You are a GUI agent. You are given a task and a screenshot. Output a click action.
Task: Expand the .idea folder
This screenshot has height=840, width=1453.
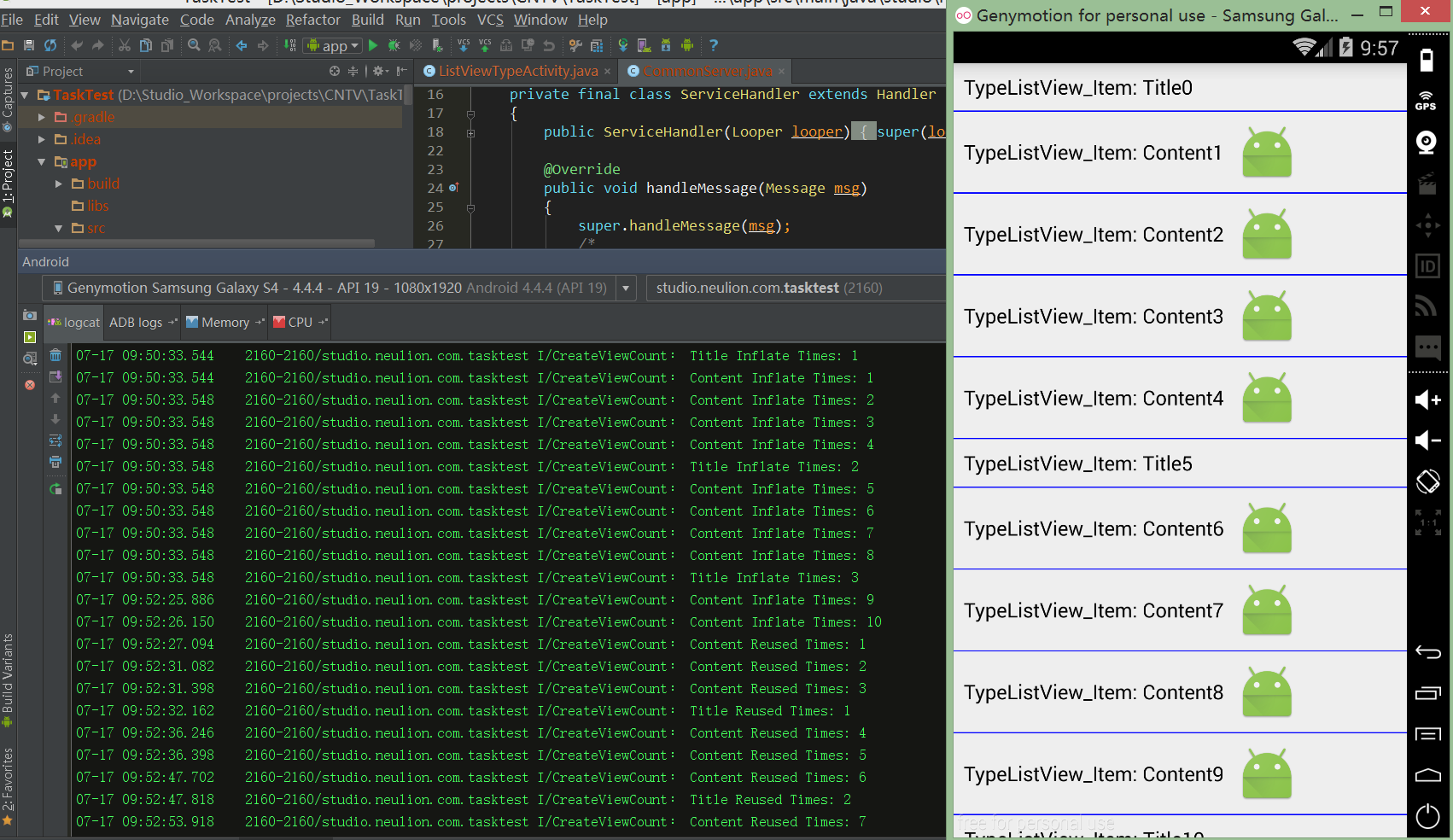point(42,139)
